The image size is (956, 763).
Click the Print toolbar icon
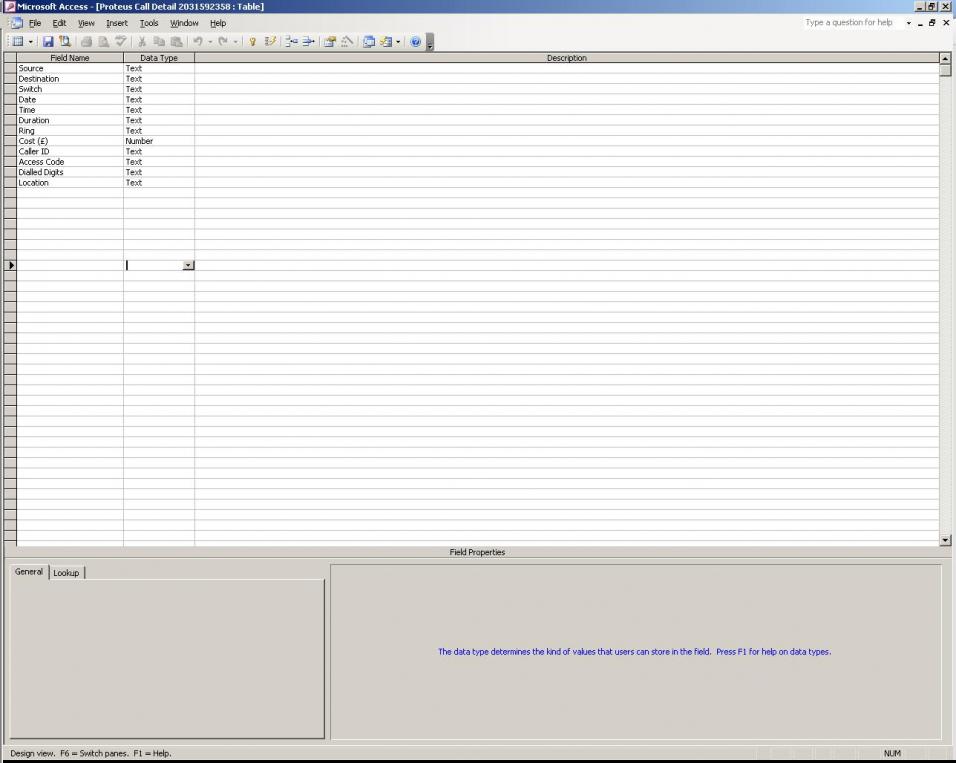pos(87,41)
